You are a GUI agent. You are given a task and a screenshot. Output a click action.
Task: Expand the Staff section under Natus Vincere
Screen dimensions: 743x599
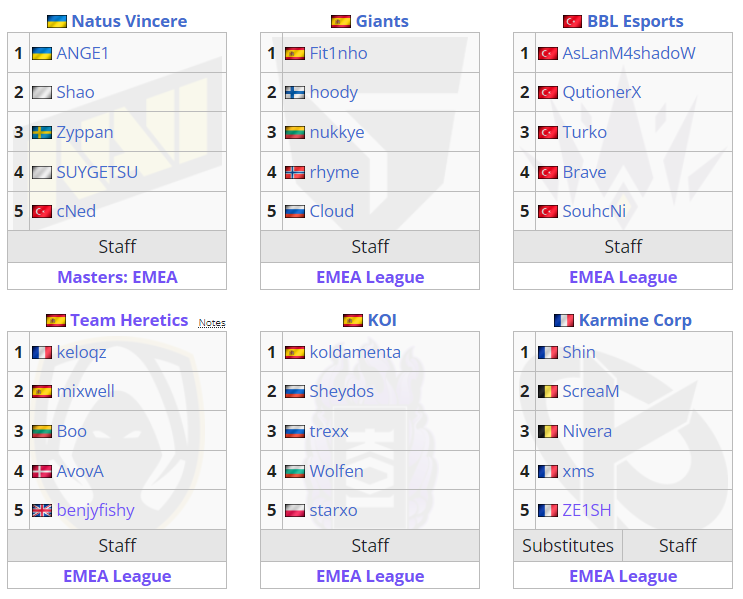coord(117,247)
